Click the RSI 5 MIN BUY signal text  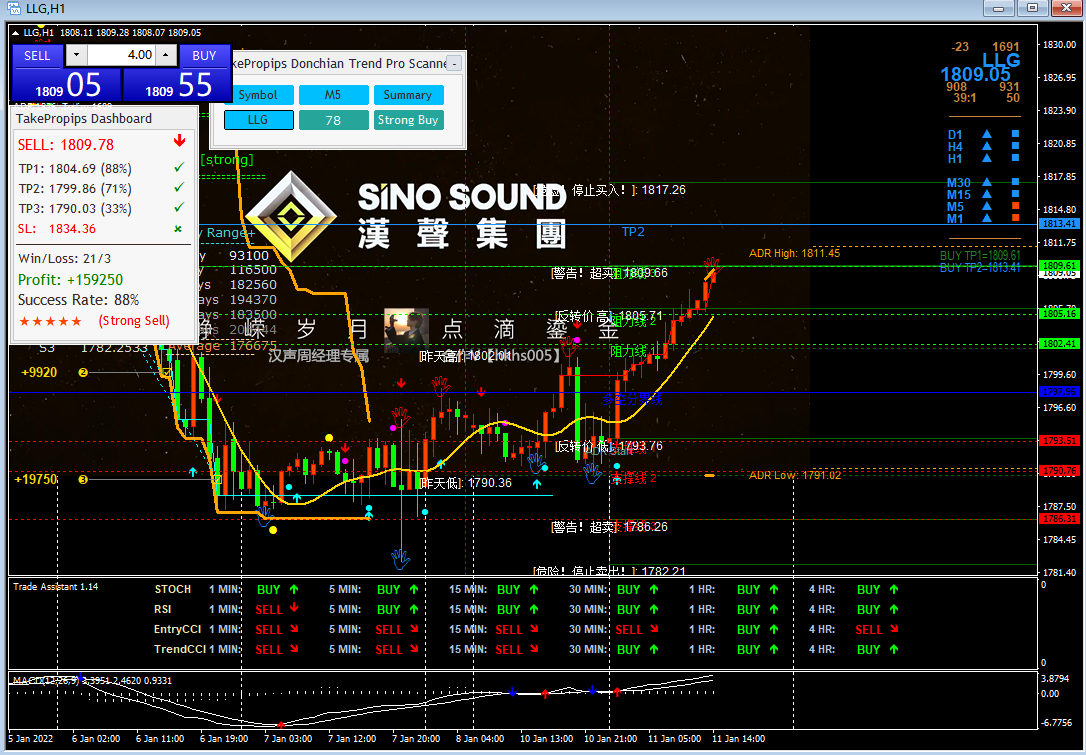[x=389, y=610]
